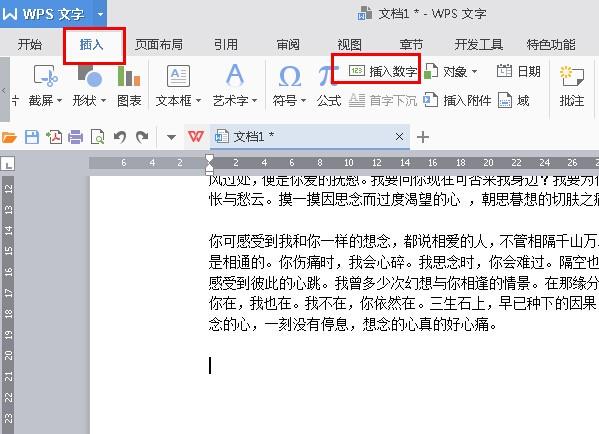Add a new document tab with plus

coord(423,137)
